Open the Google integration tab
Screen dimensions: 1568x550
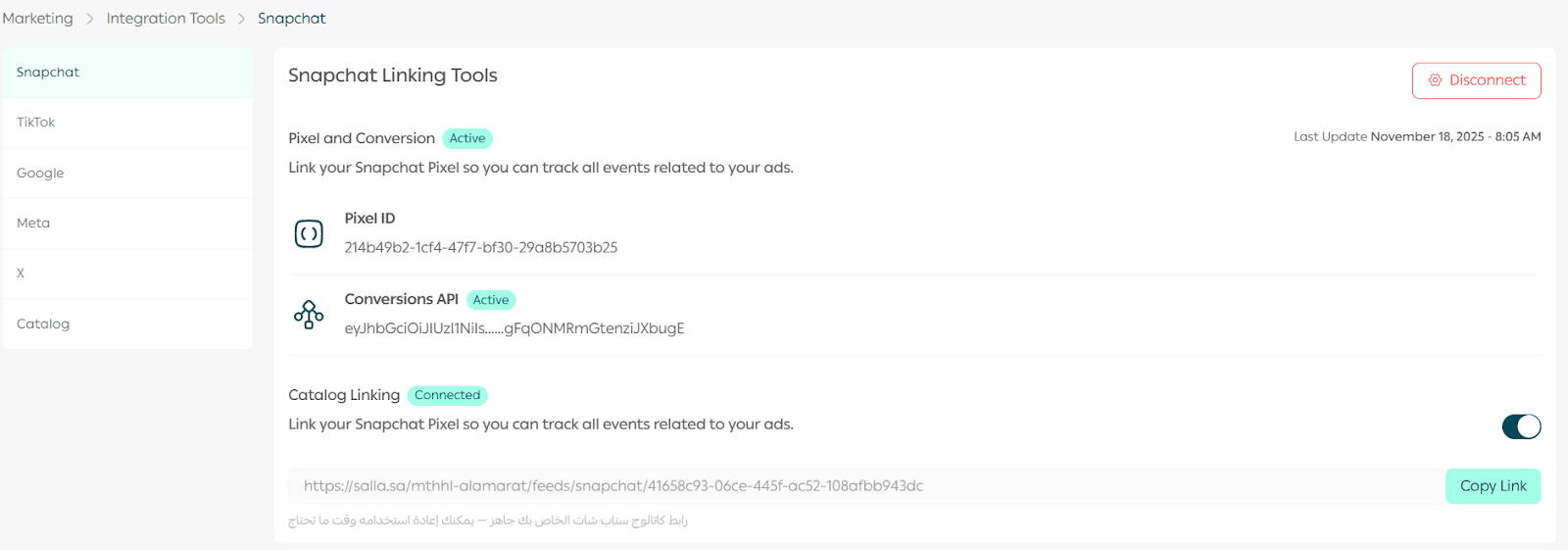[x=40, y=174]
